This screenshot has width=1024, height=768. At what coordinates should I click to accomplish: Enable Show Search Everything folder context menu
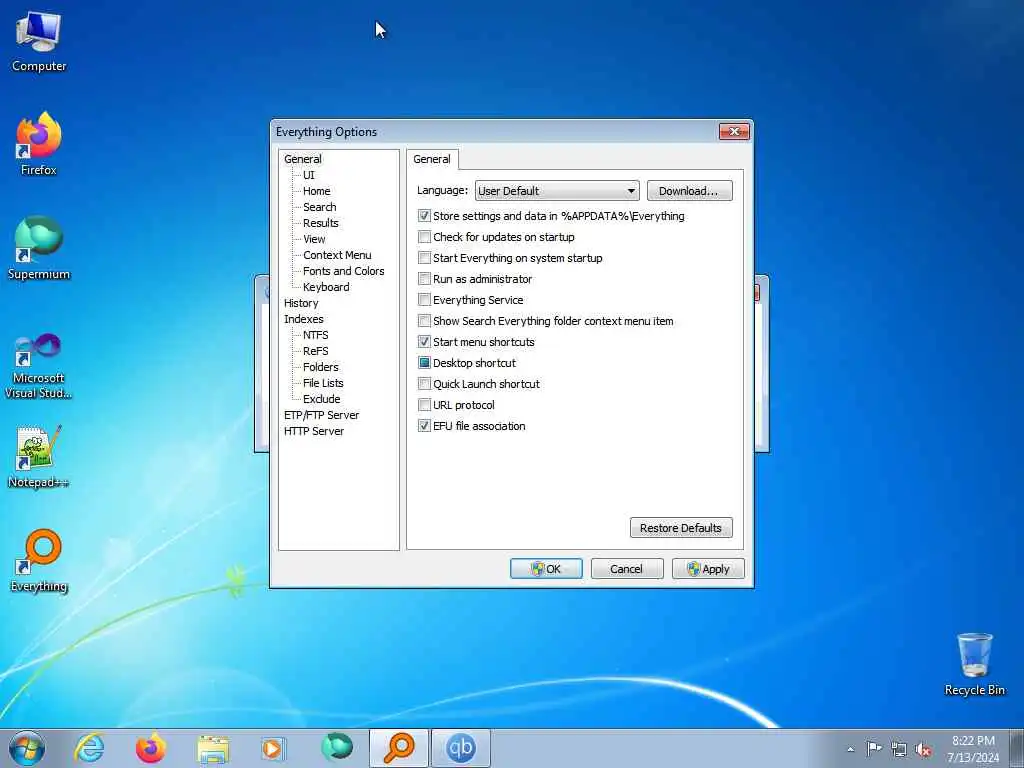click(424, 321)
